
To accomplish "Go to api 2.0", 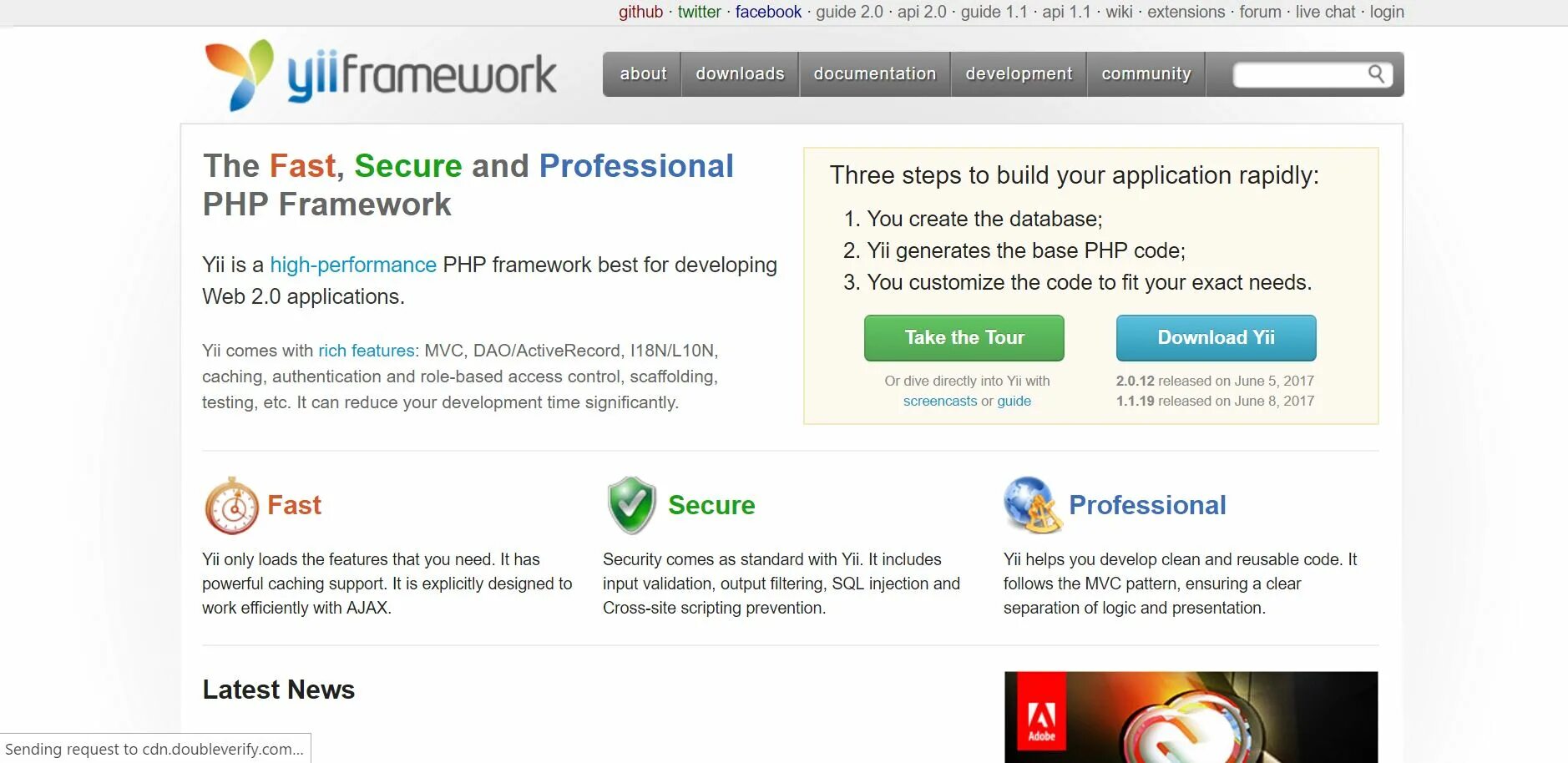I will [x=922, y=12].
